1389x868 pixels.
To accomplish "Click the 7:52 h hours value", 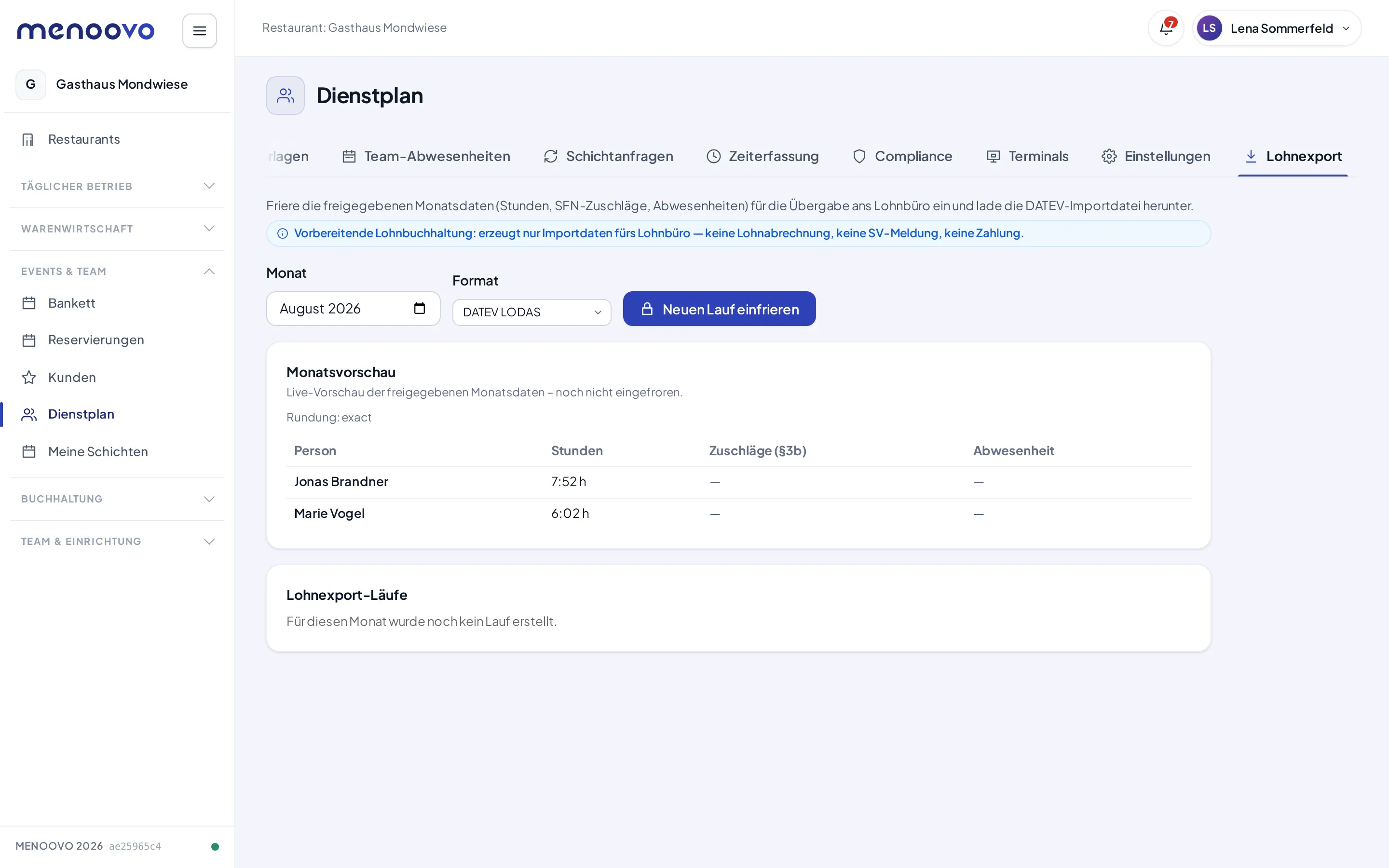I will coord(568,482).
